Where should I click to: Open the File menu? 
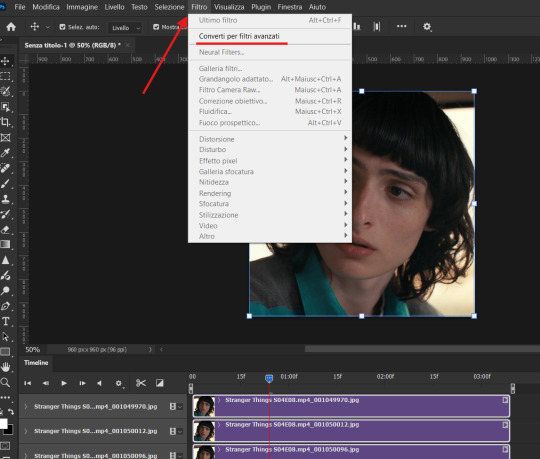20,7
